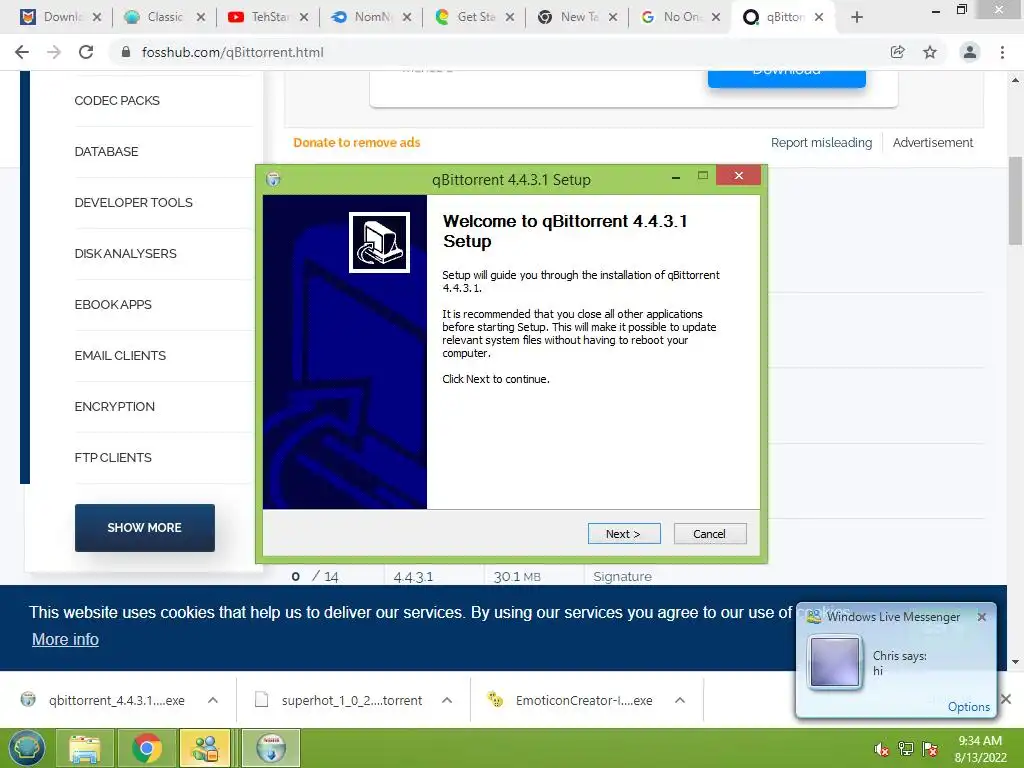Switch to the TehStar YouTube tab

pos(268,17)
